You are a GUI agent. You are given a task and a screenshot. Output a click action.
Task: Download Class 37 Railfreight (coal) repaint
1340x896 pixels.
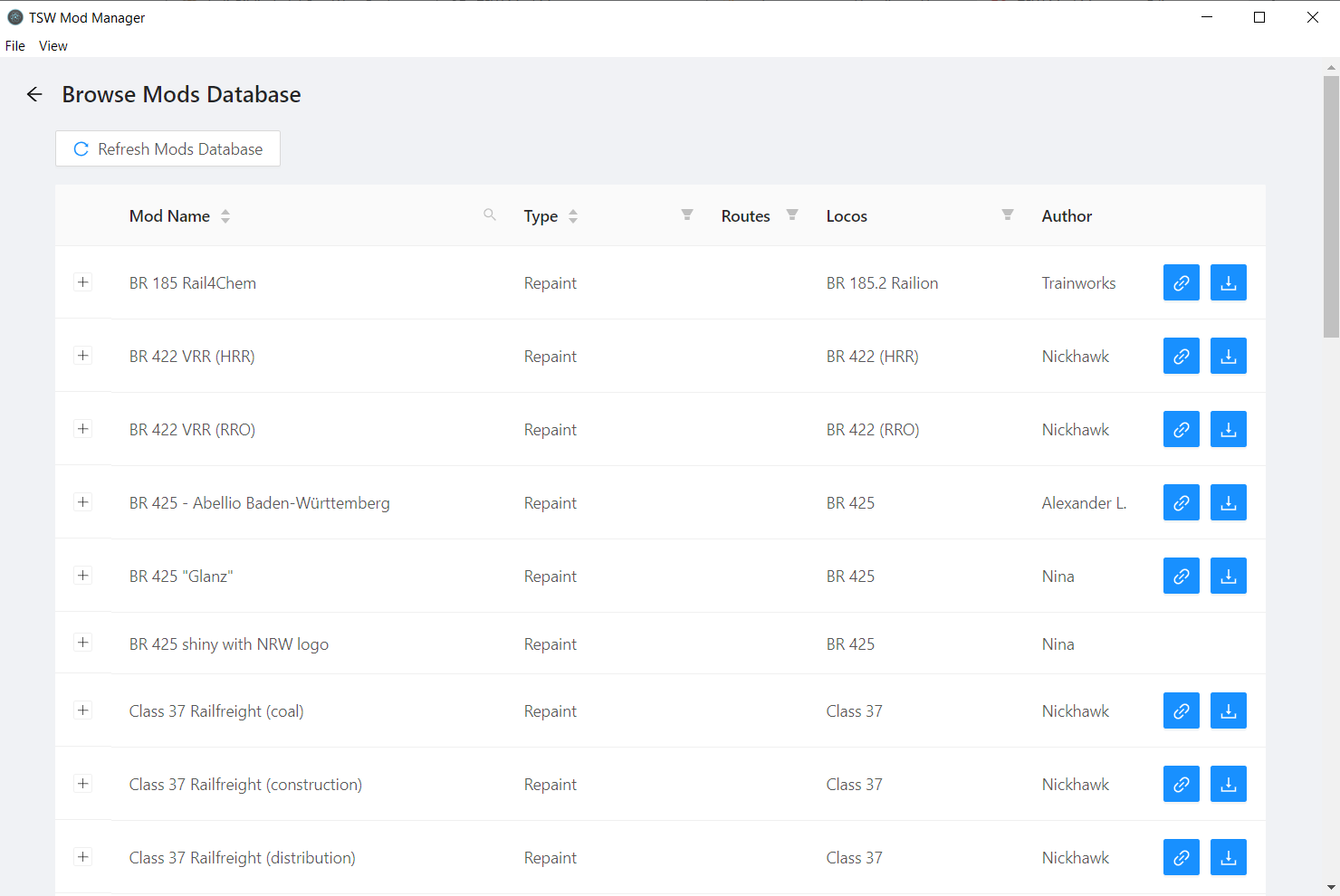point(1228,710)
